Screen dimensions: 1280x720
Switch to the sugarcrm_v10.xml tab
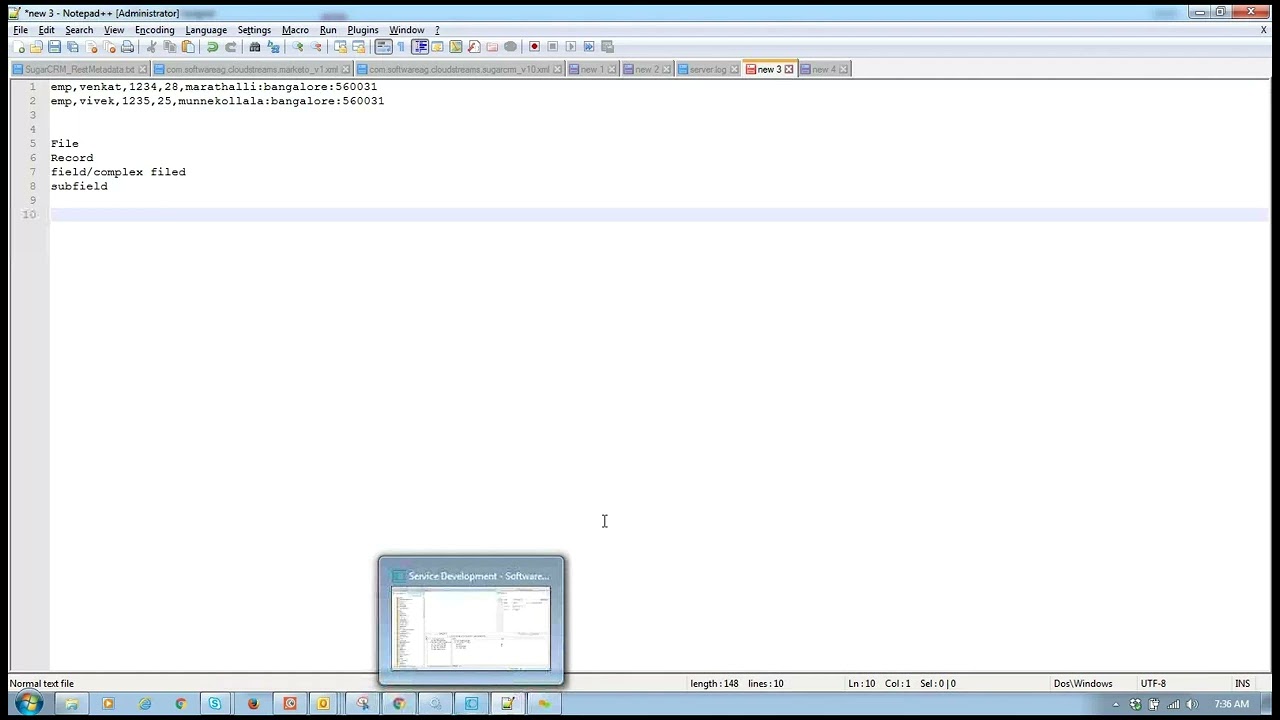point(460,69)
